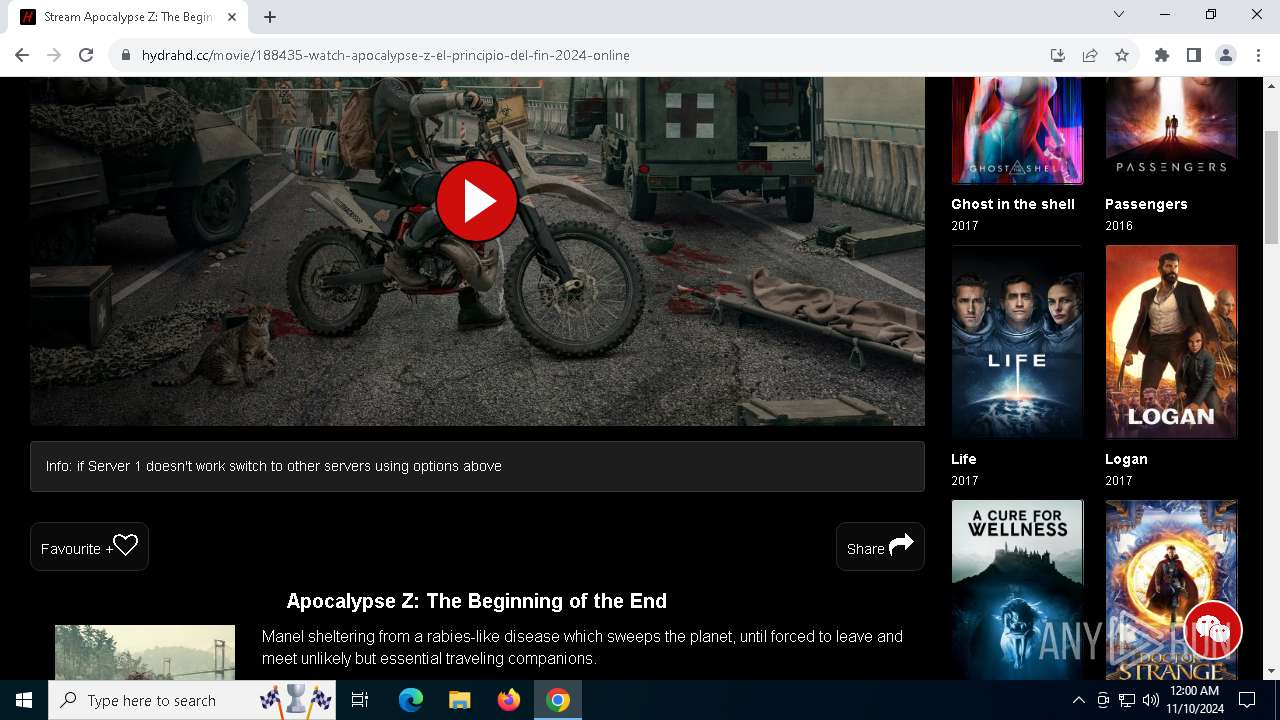Screen dimensions: 1280x720
Task: Click the year 2016 under Passengers
Action: tap(1119, 226)
